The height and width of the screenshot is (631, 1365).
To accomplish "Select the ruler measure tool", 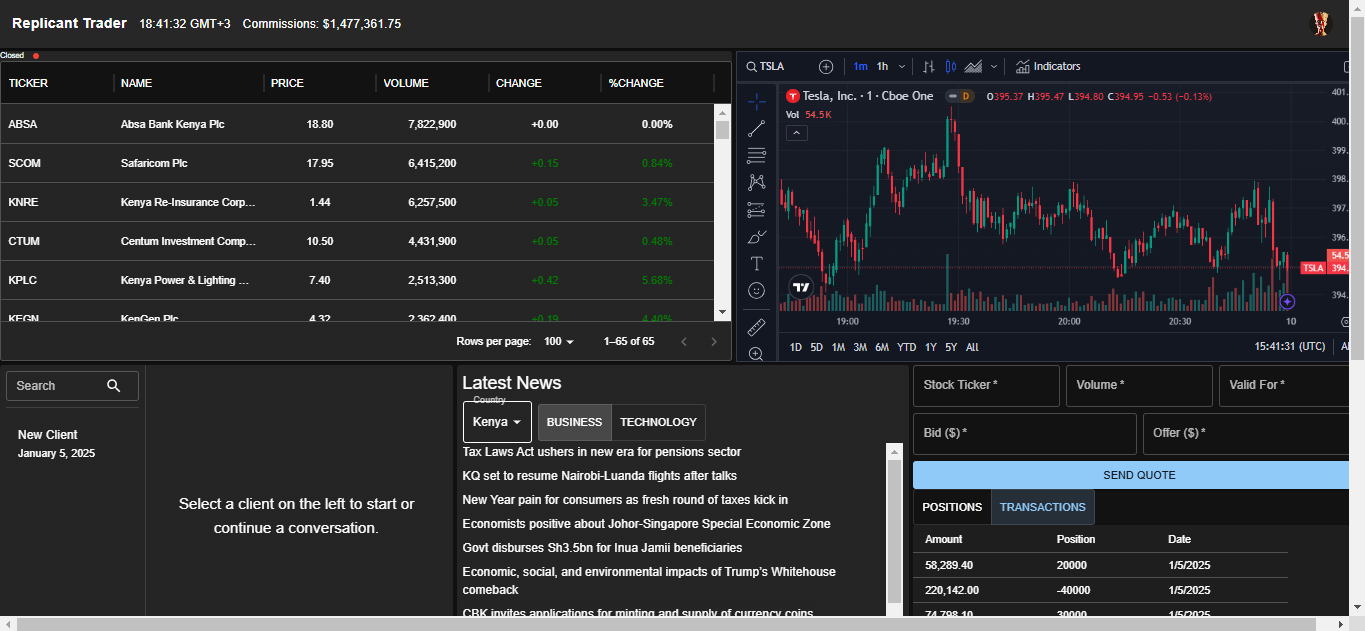I will (757, 326).
